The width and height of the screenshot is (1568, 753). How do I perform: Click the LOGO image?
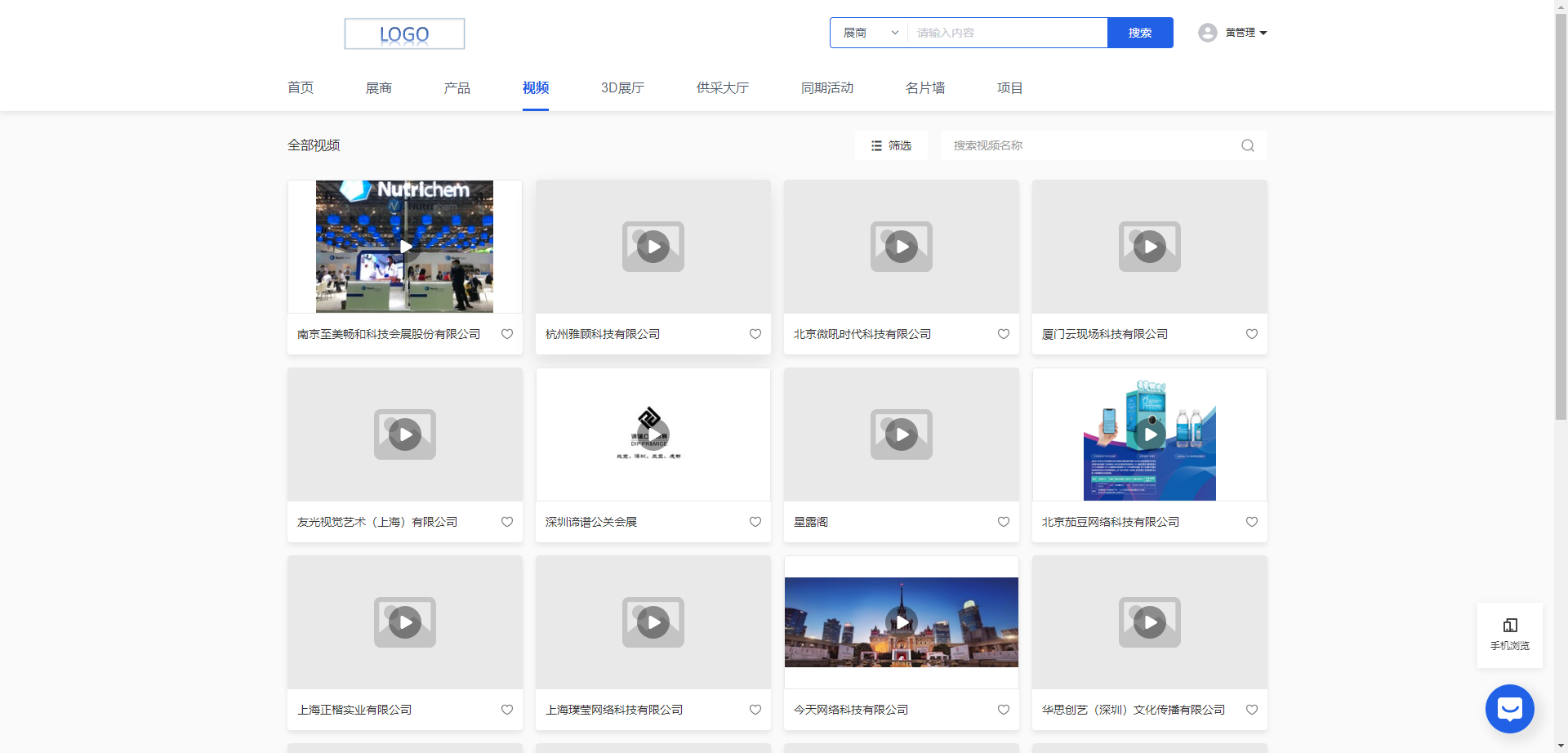[x=404, y=33]
